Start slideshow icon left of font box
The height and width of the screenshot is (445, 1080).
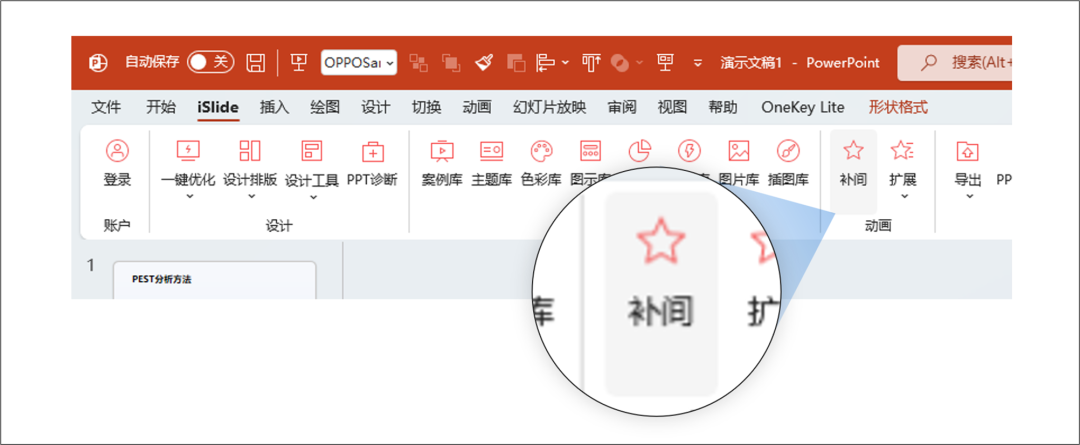(299, 63)
